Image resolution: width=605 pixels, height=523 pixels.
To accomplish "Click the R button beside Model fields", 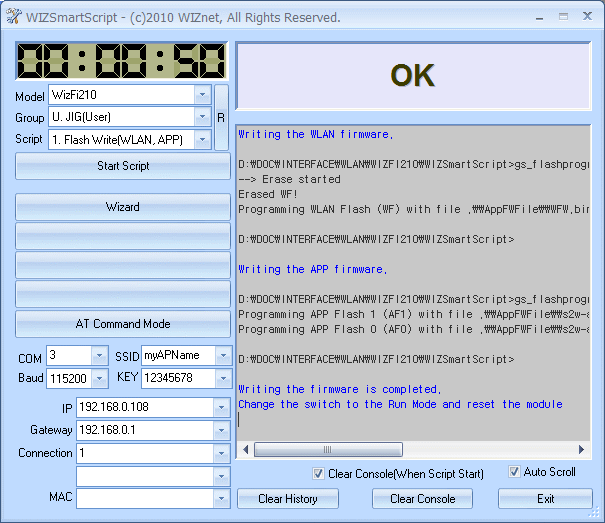I will [x=221, y=117].
